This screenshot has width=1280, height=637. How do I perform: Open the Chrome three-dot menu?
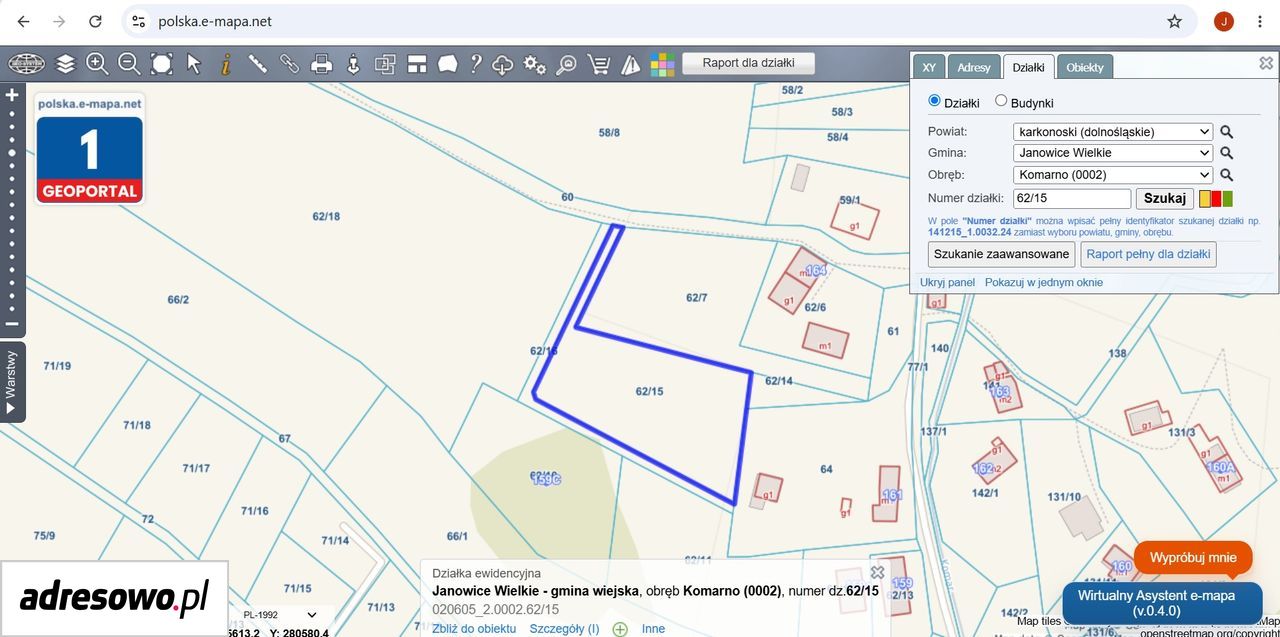(1259, 21)
